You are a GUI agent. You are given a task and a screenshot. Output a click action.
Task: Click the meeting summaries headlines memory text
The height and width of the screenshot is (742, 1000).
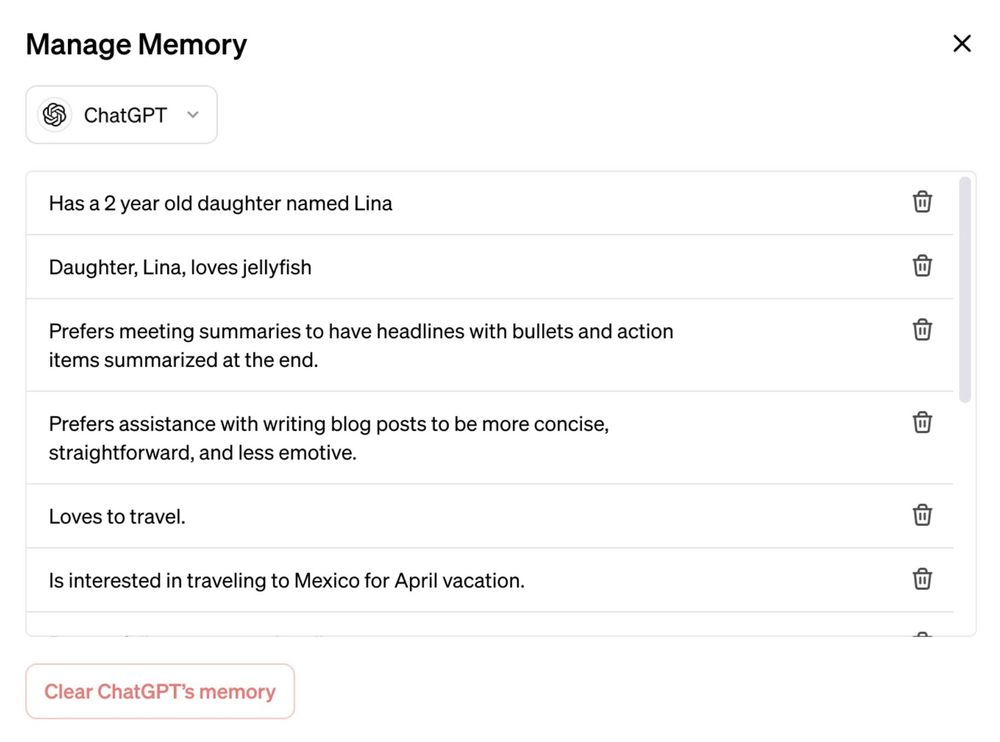point(361,345)
